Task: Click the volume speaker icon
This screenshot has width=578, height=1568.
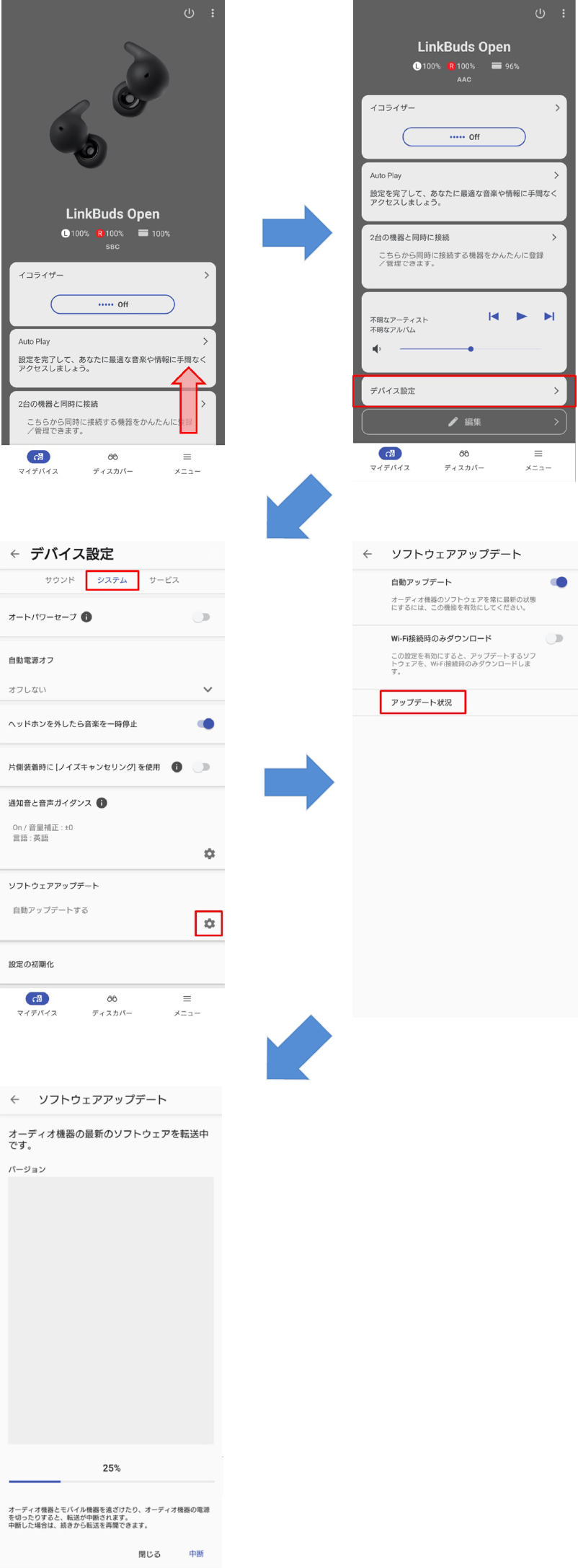Action: click(x=376, y=349)
